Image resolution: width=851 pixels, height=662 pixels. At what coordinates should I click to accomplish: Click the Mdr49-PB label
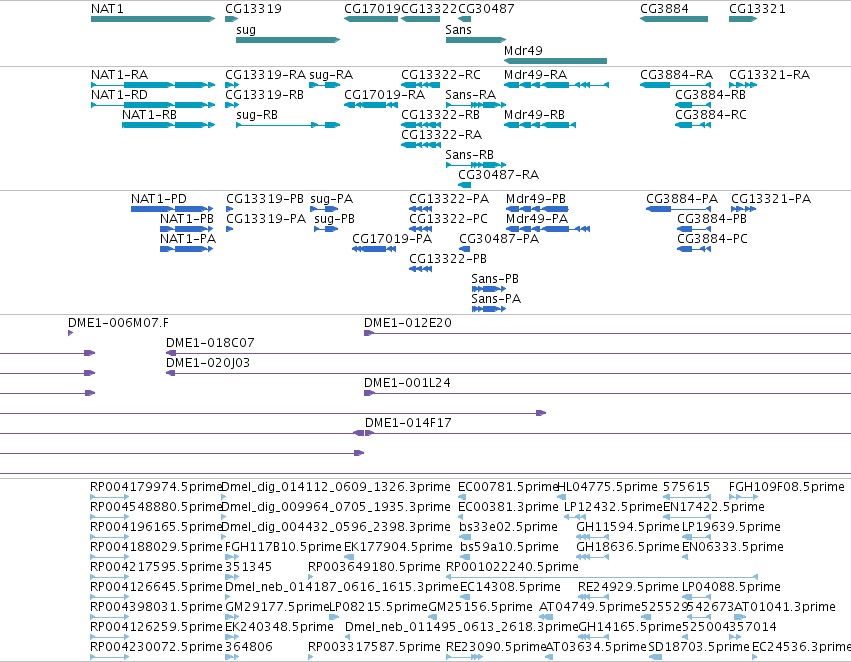pos(536,199)
